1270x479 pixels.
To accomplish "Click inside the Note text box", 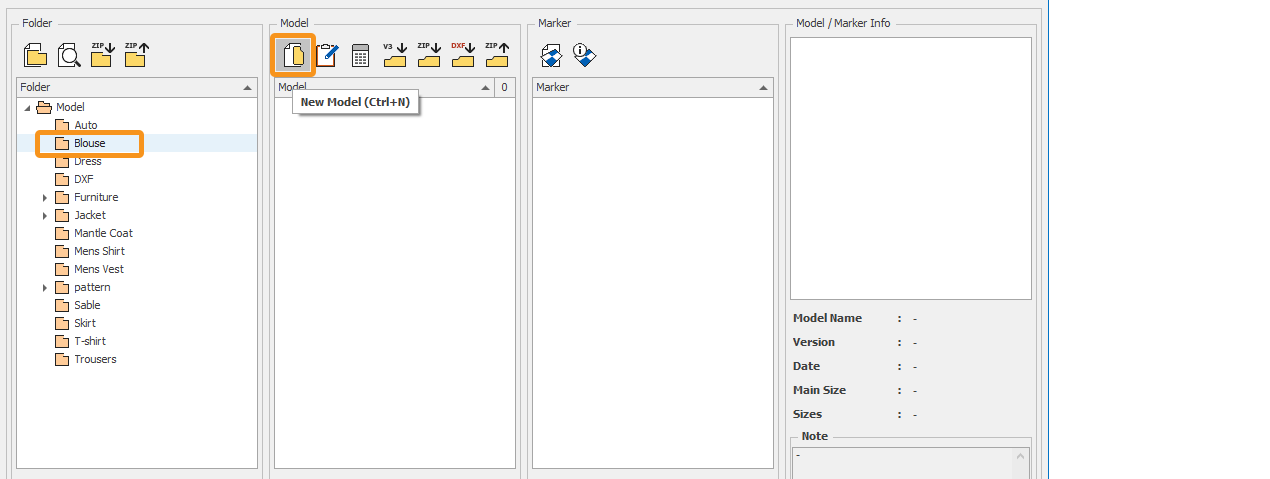I will click(x=902, y=462).
